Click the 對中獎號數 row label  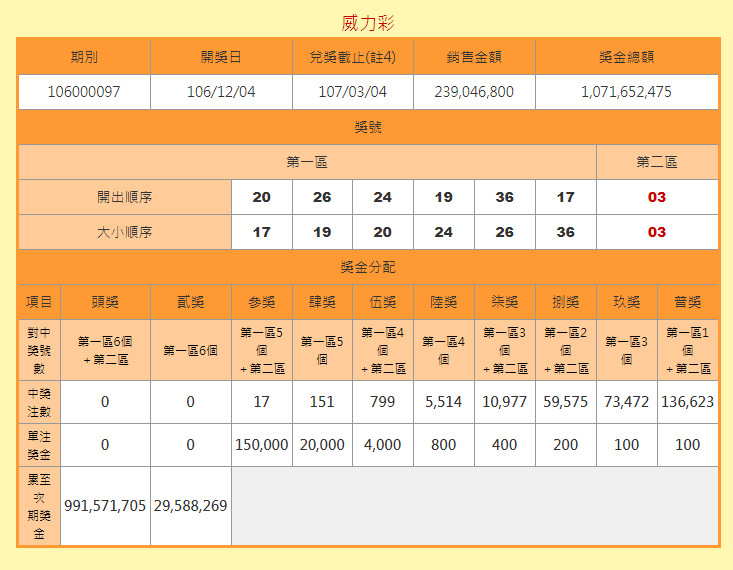point(39,350)
